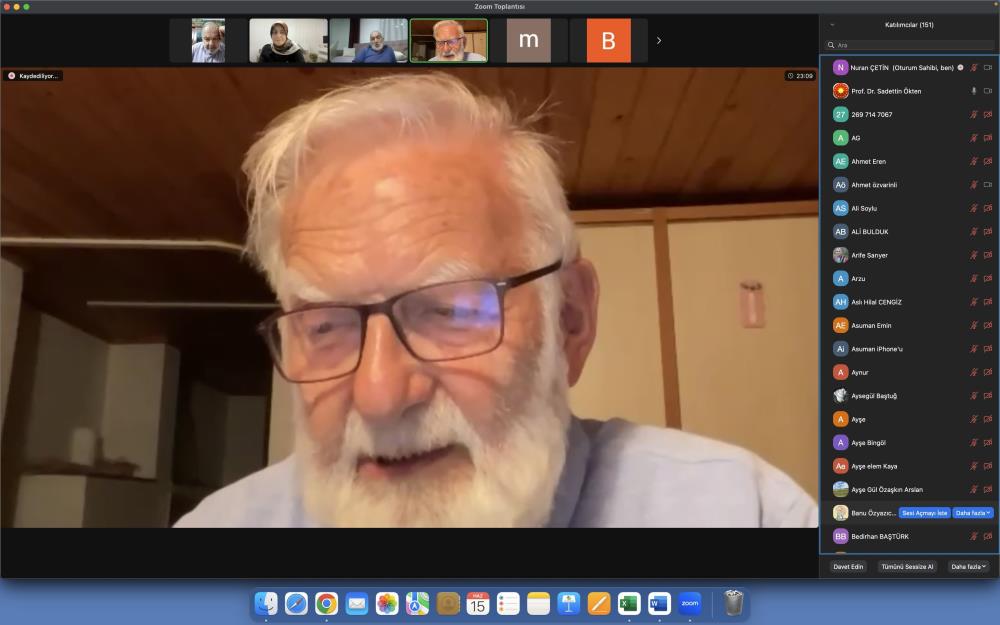The image size is (1000, 625).
Task: Open the bottom Daha fazla menu
Action: click(x=968, y=566)
